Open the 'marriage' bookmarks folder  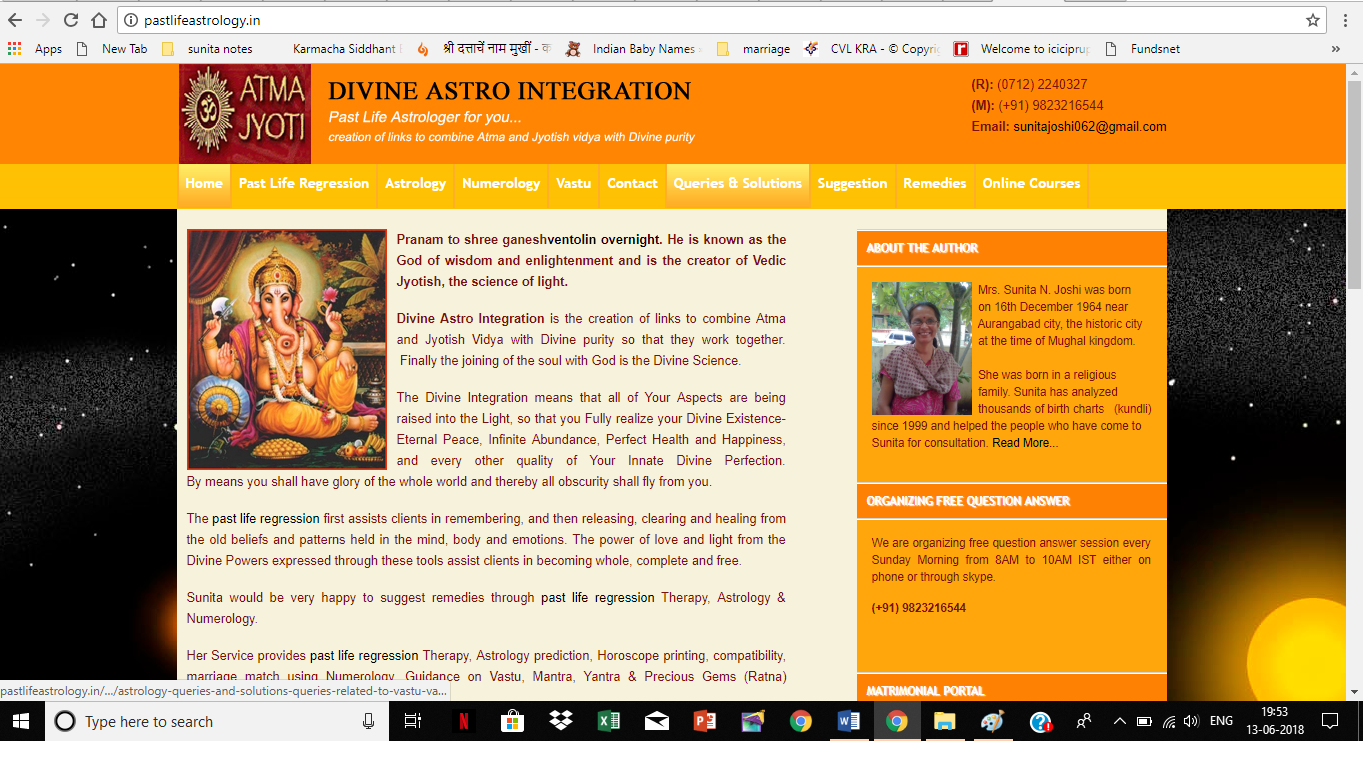click(755, 49)
